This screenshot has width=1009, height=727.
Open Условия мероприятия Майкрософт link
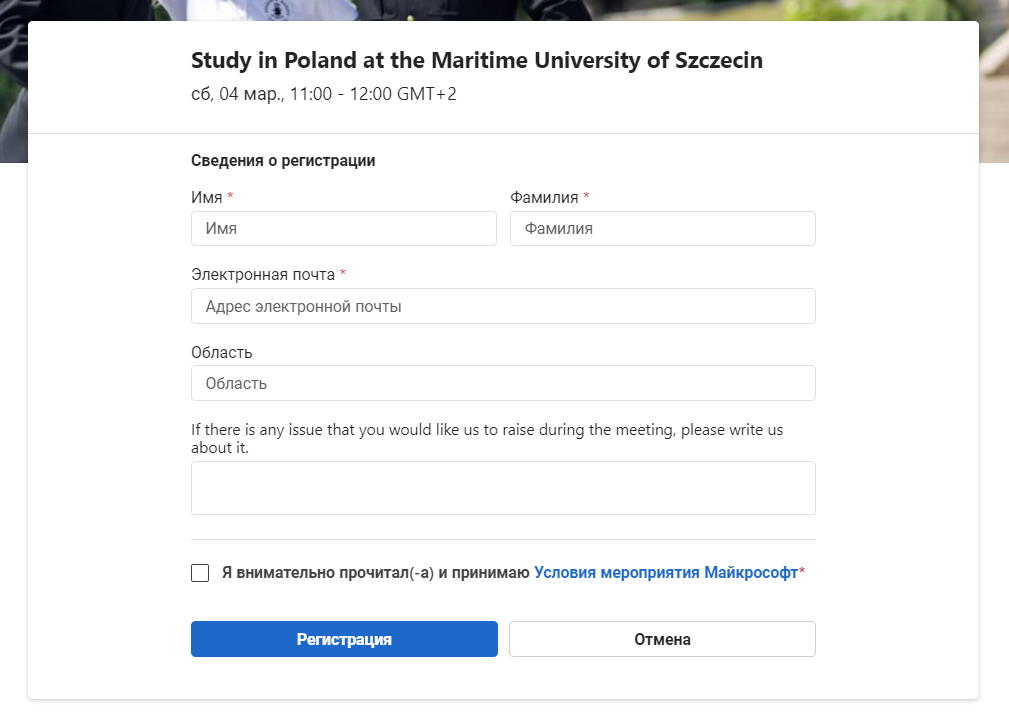tap(666, 573)
